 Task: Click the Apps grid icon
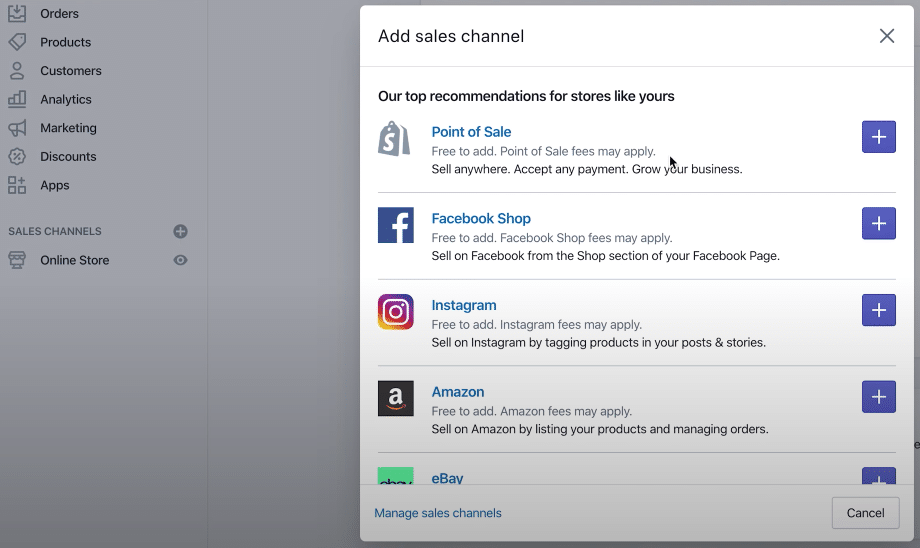[17, 185]
